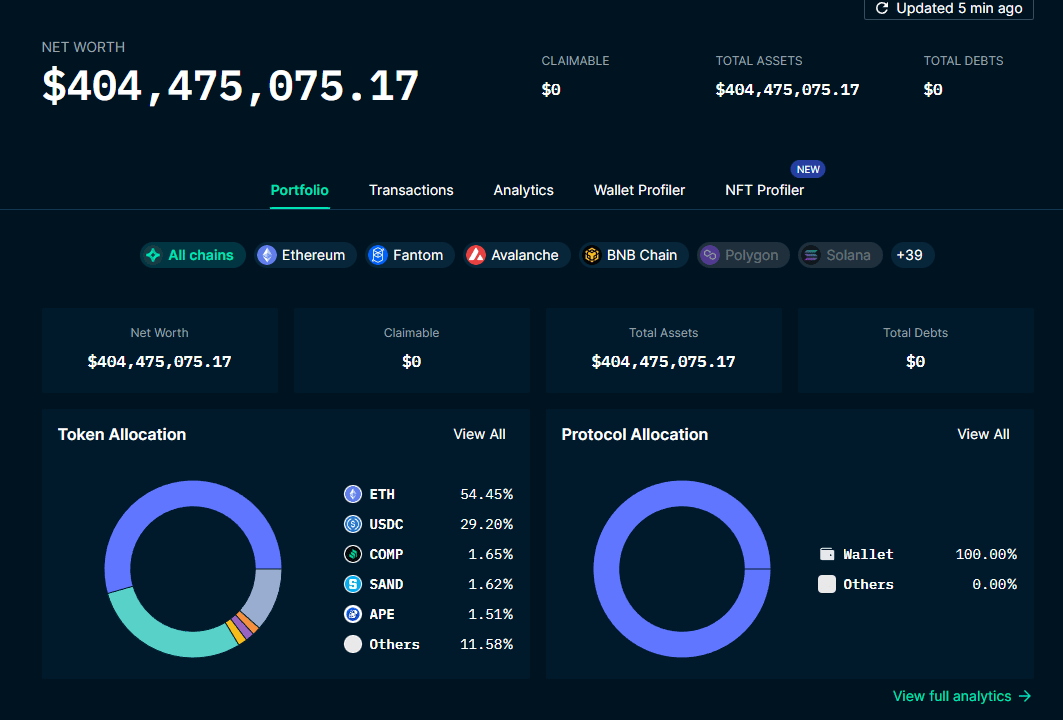Click the large Net Worth header amount
The width and height of the screenshot is (1063, 720).
[230, 87]
